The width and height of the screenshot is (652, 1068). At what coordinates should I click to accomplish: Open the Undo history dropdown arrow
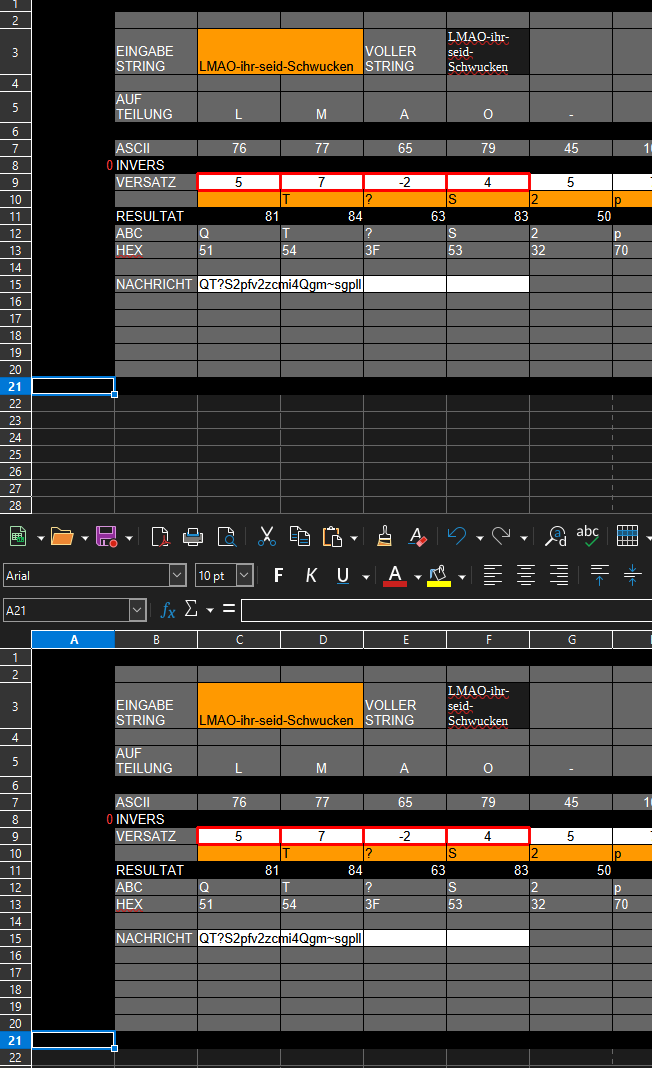click(480, 538)
